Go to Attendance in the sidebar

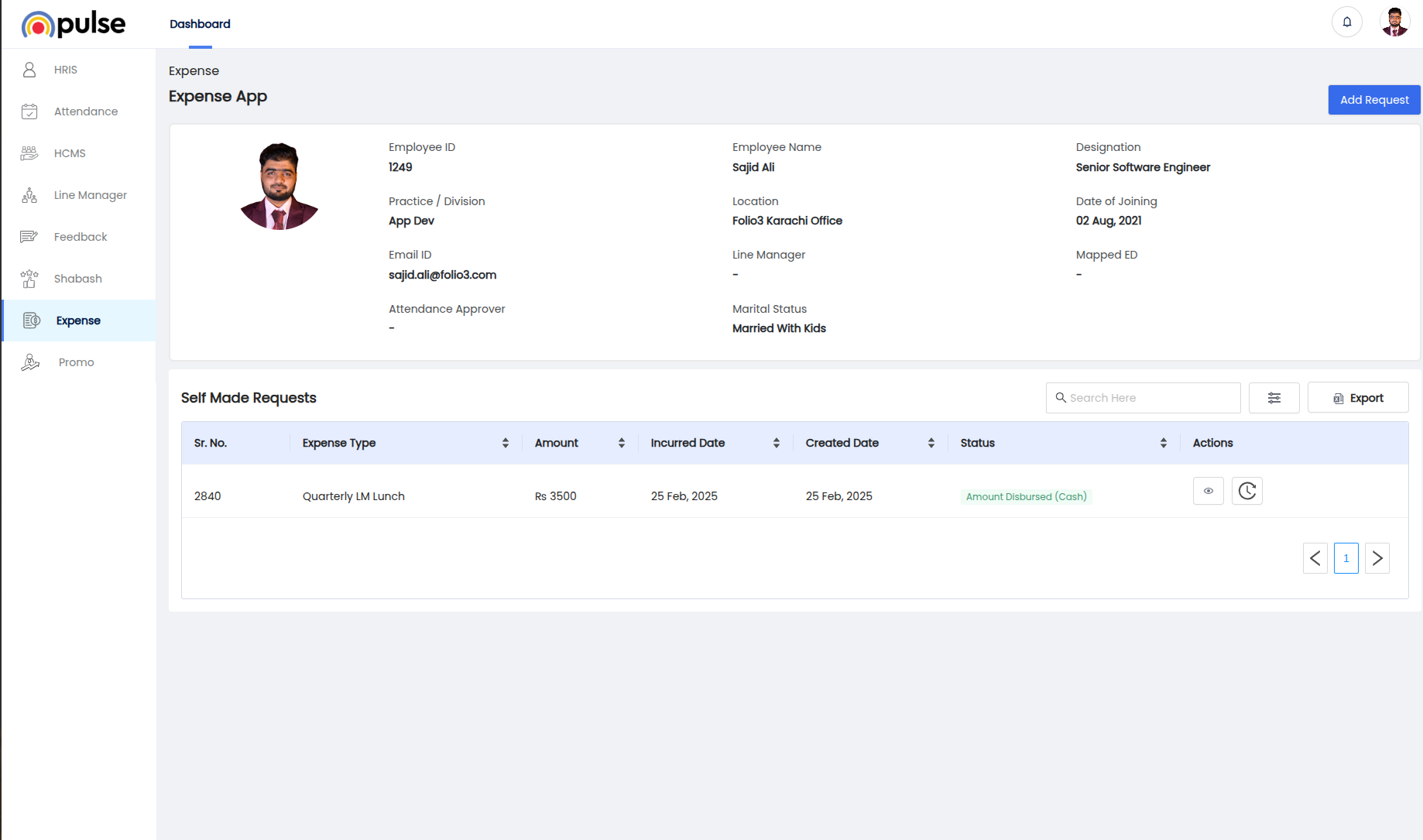point(85,111)
